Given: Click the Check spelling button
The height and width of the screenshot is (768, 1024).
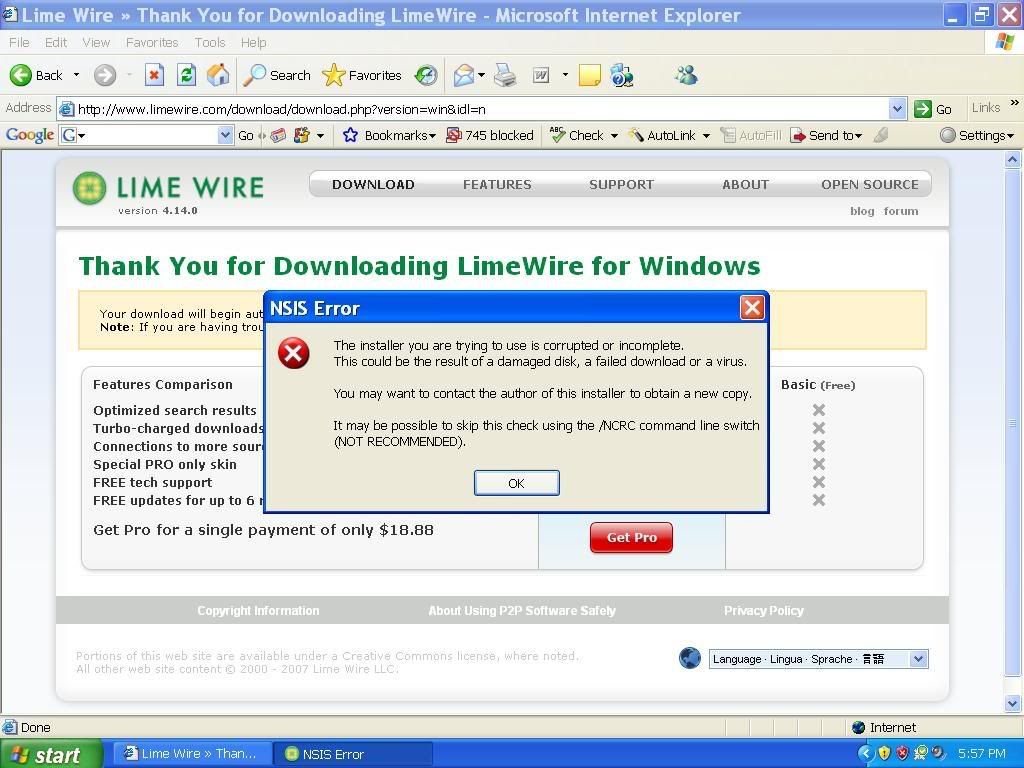Looking at the screenshot, I should (577, 135).
